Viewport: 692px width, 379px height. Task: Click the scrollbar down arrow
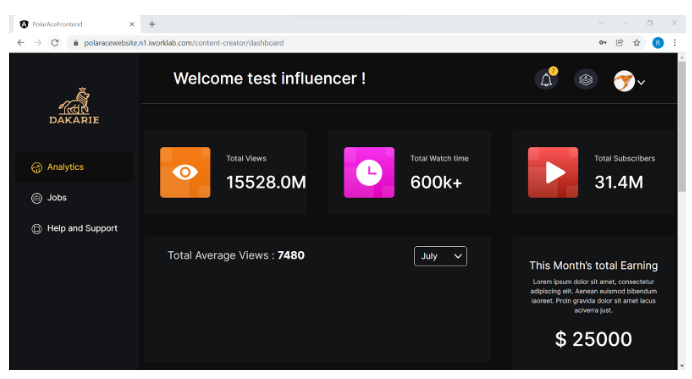coord(682,366)
